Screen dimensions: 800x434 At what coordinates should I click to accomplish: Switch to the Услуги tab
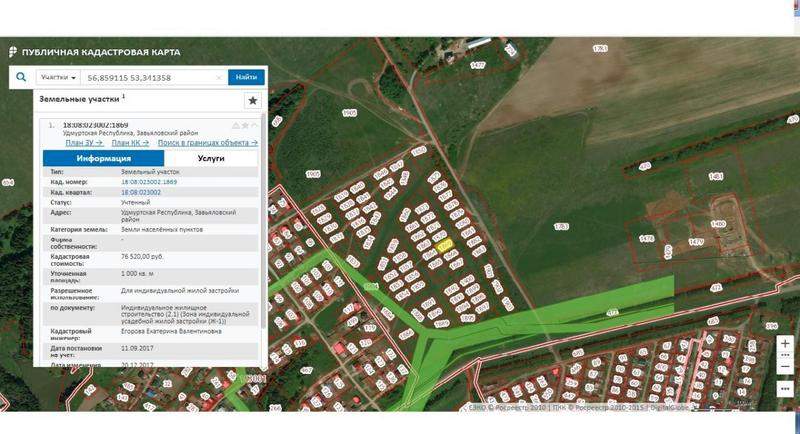pyautogui.click(x=211, y=158)
